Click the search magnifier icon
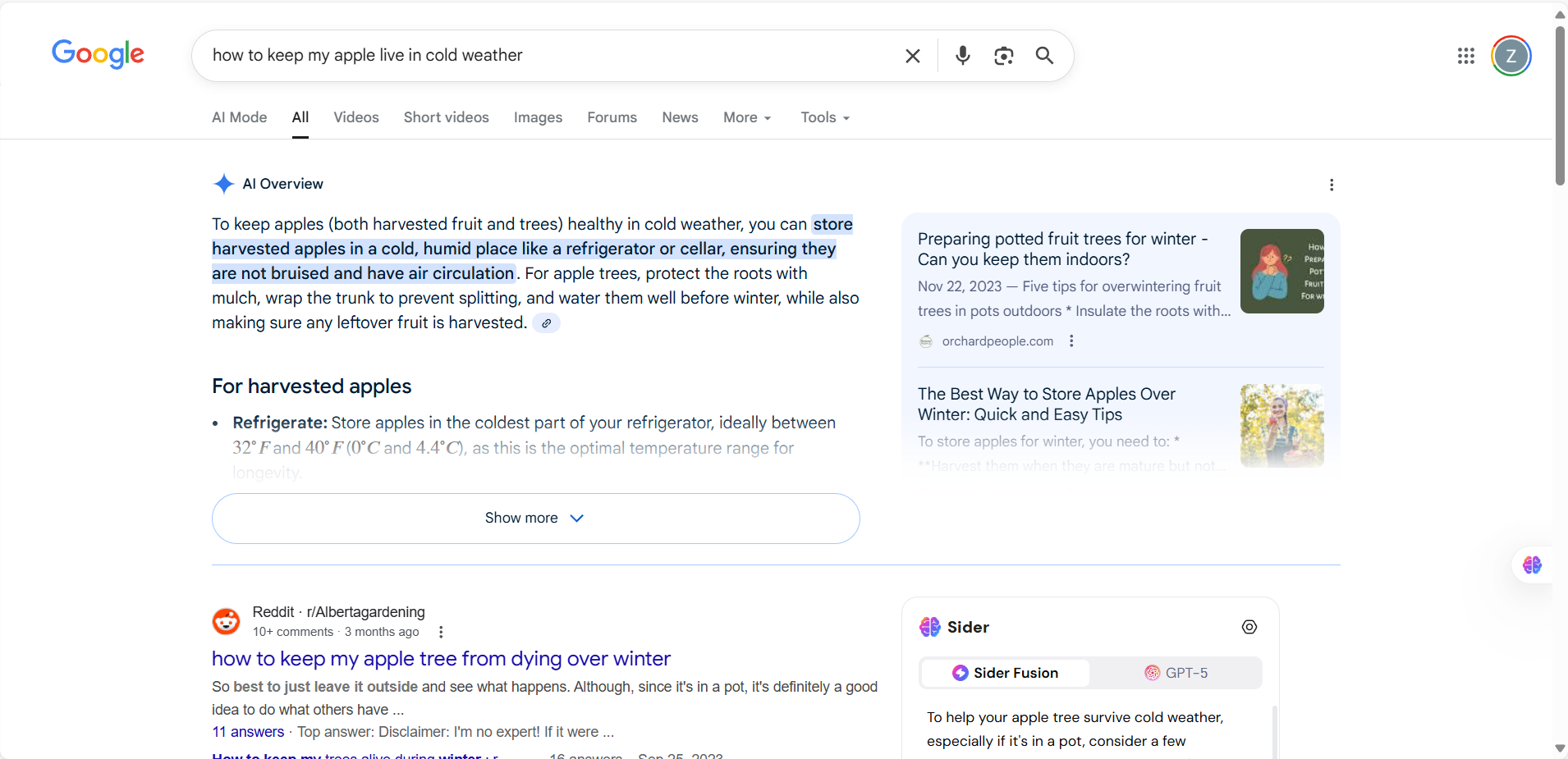Screen dimensions: 1568x759 point(1043,55)
